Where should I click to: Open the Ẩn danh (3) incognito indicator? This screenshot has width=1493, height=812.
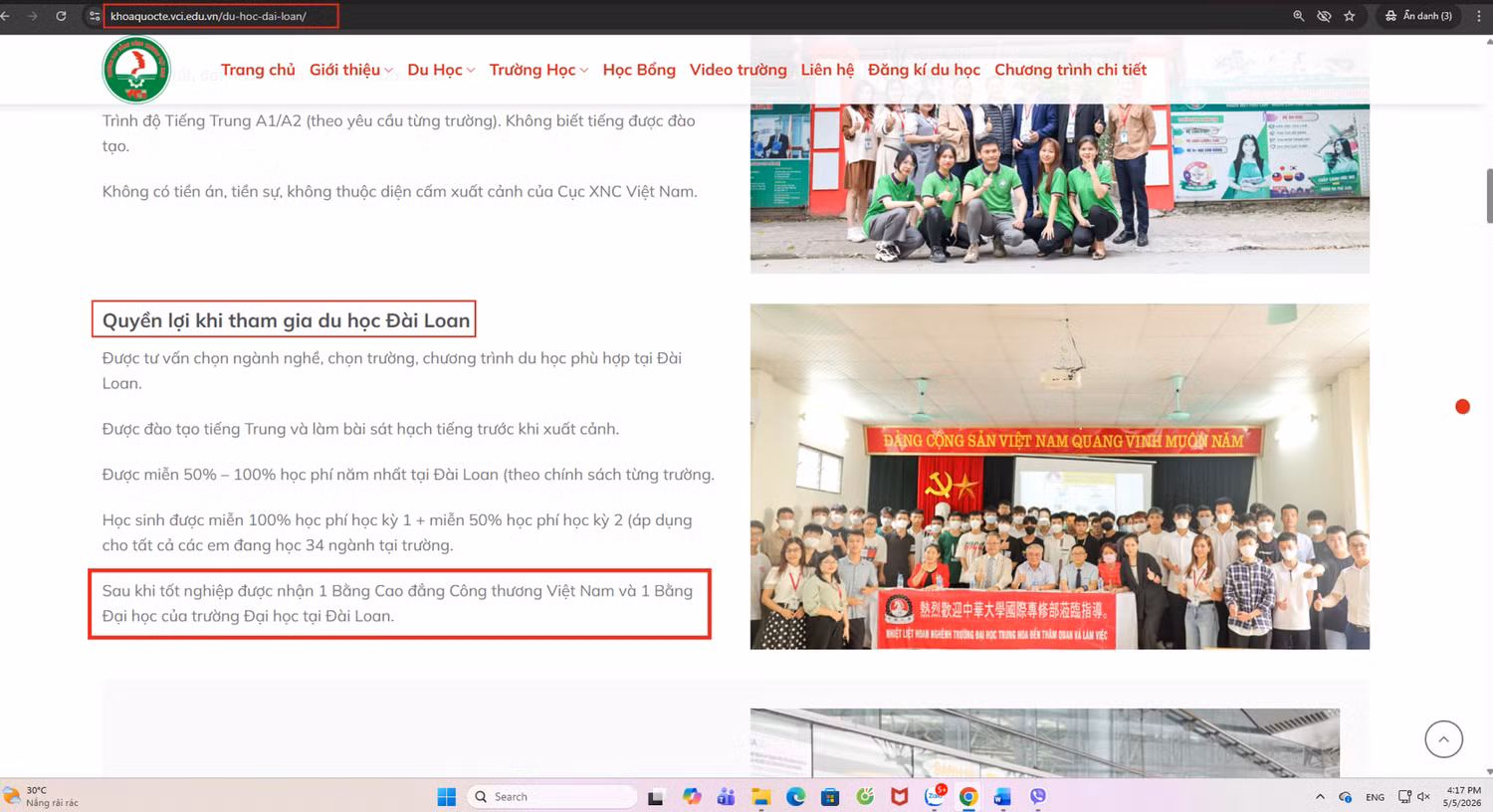1418,16
